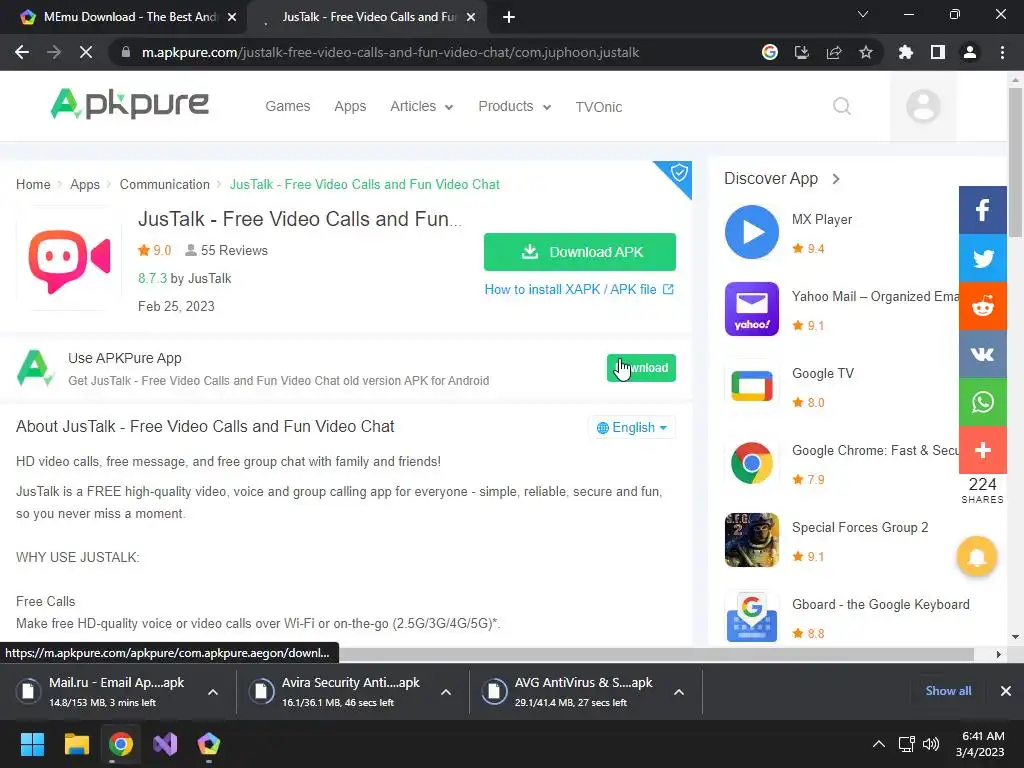Open the site search magnifier icon
This screenshot has height=768, width=1024.
click(x=842, y=106)
